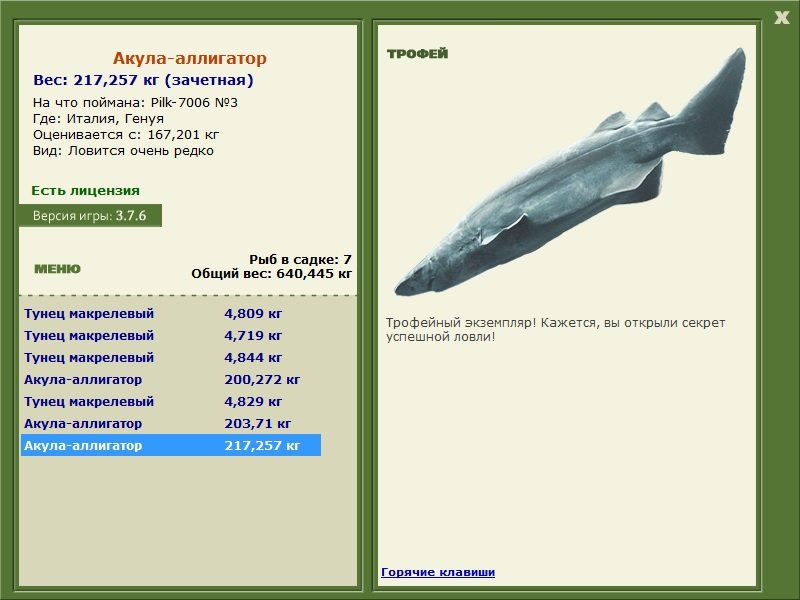
Task: Click the shark trophy image
Action: (570, 173)
